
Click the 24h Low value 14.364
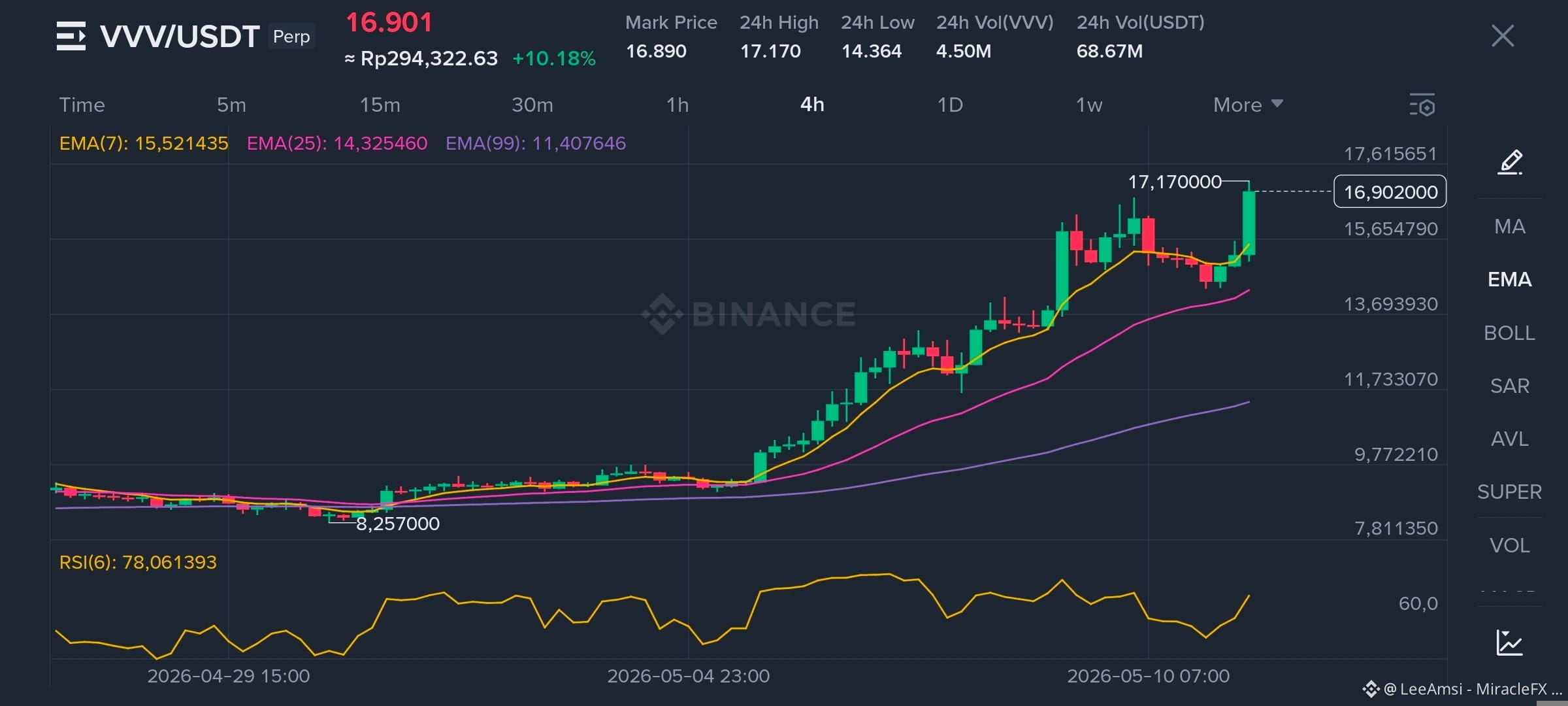pos(872,51)
